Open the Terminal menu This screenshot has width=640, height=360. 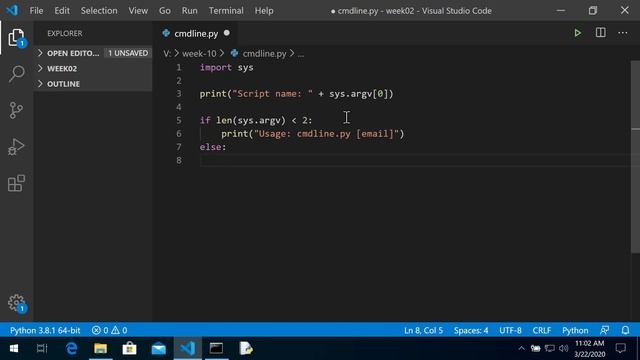[x=226, y=11]
